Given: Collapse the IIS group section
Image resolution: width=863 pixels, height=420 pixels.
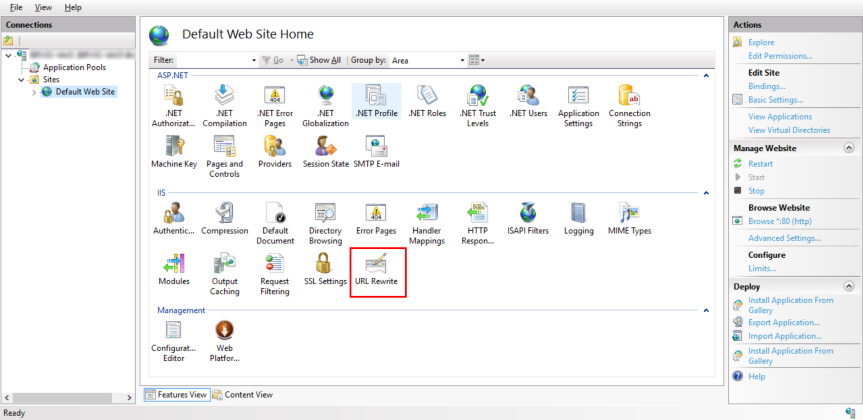Looking at the screenshot, I should click(706, 193).
